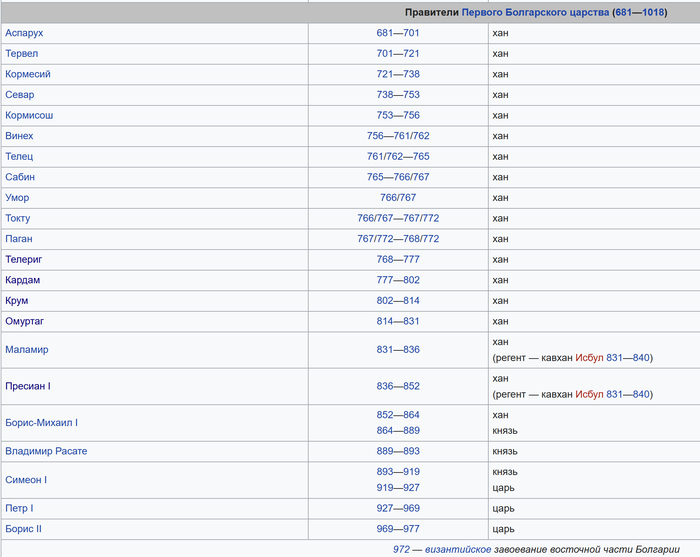Click the 766/767 dates link for Умор
The width and height of the screenshot is (700, 557).
pos(398,197)
